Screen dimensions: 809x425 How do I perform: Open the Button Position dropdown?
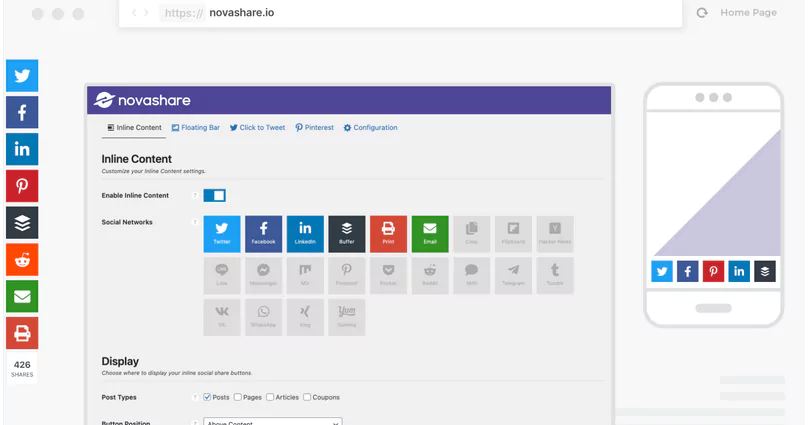(273, 422)
